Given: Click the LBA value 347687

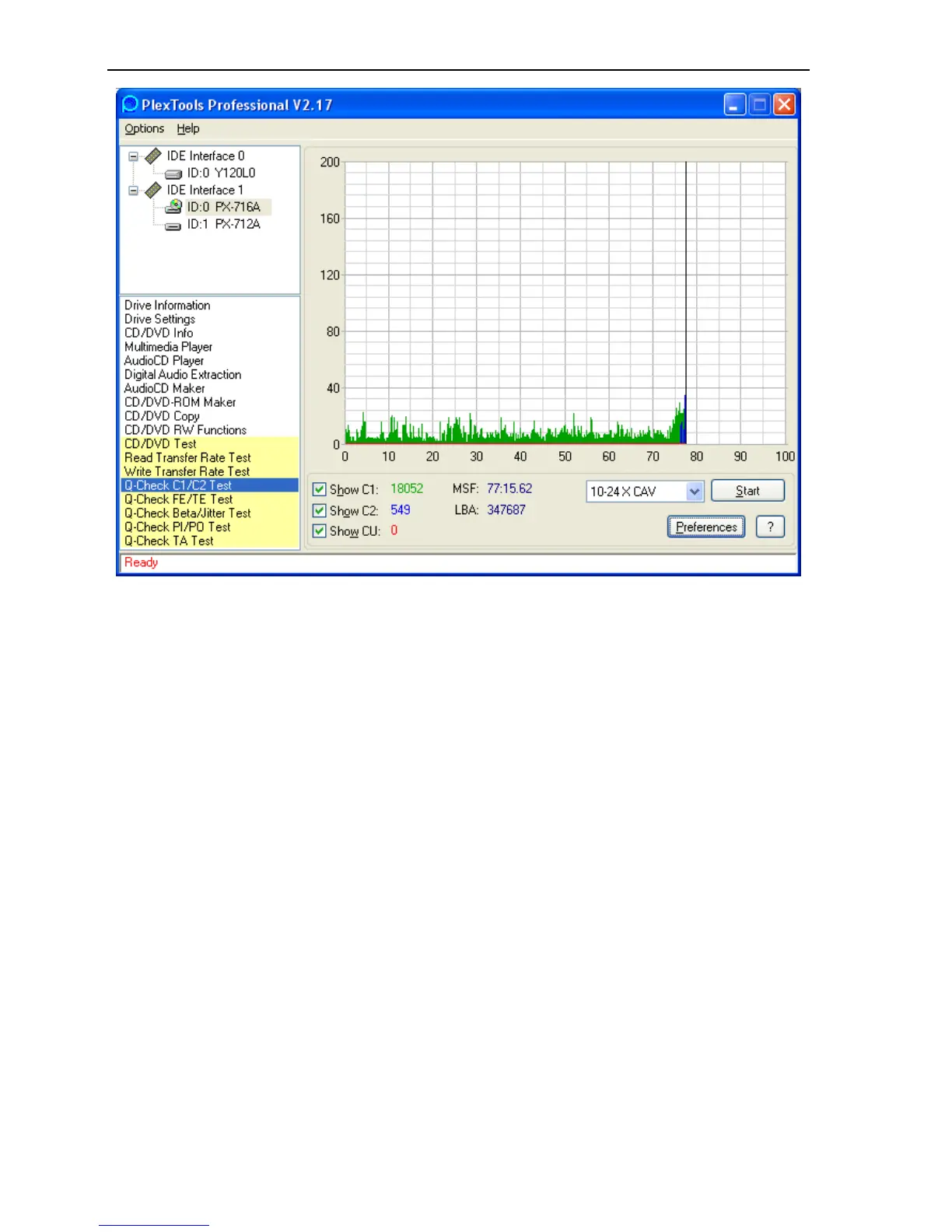Looking at the screenshot, I should (x=506, y=509).
